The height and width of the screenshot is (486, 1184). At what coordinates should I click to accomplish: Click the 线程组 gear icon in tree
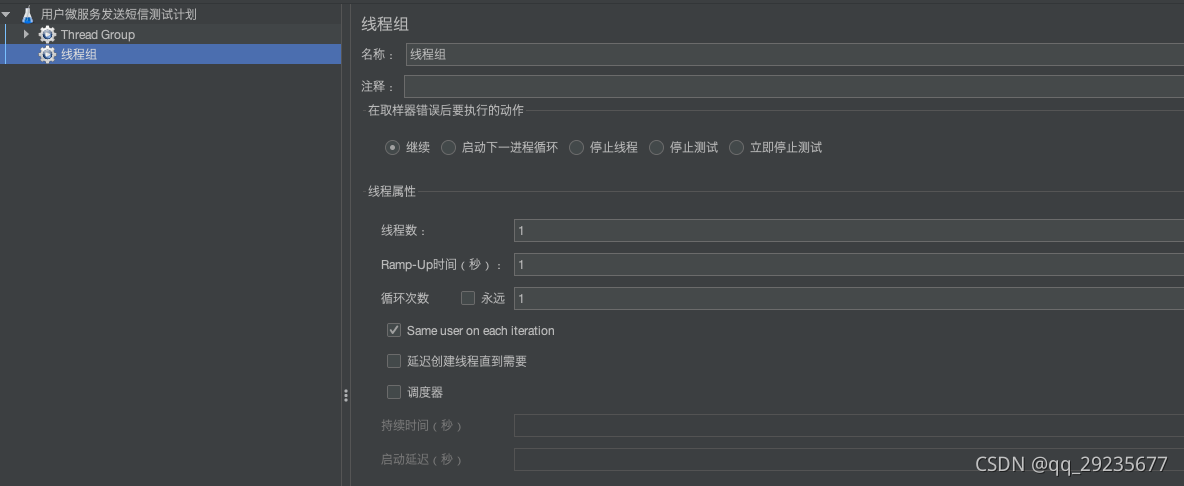coord(48,54)
